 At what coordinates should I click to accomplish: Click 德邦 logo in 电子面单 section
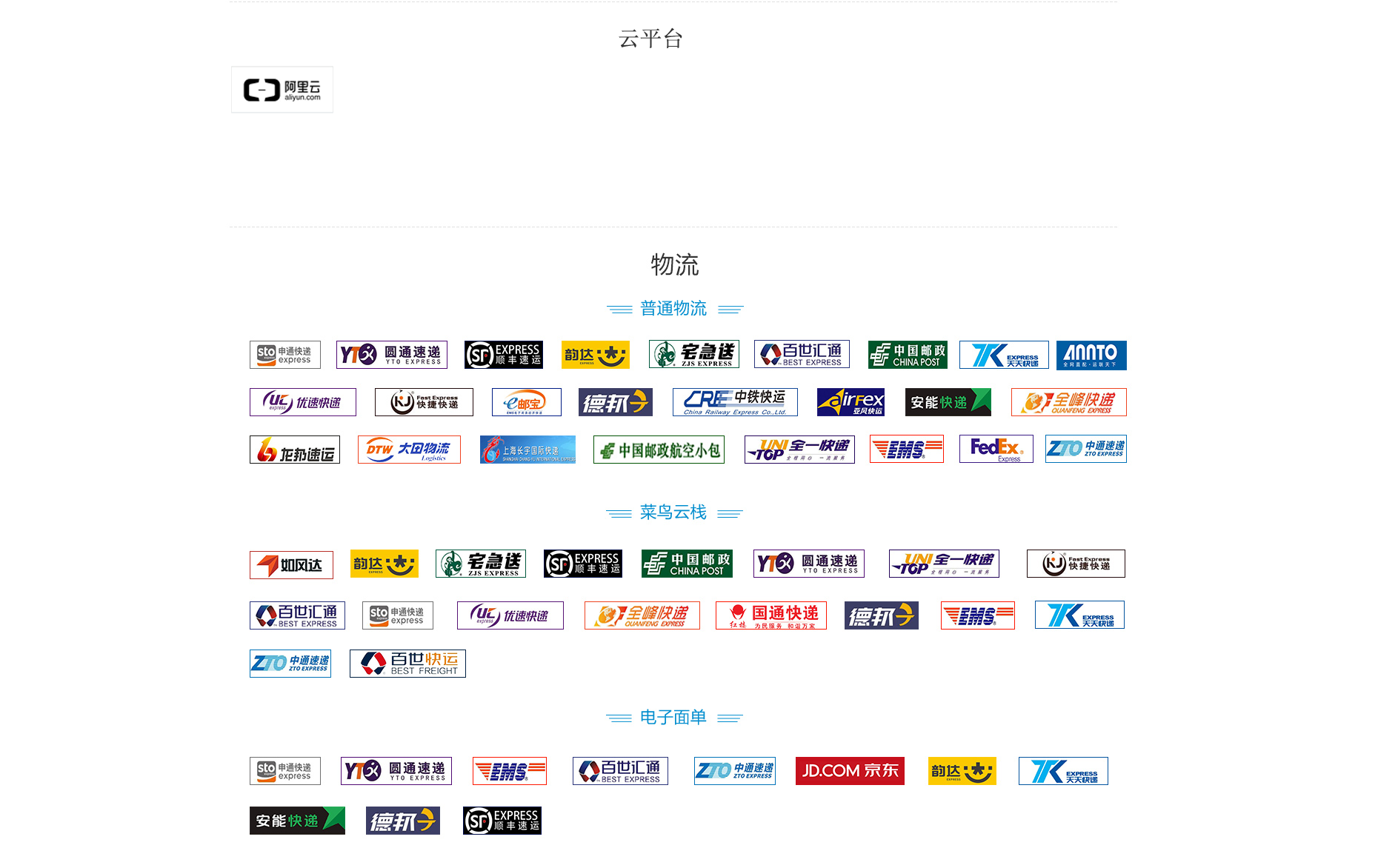[402, 821]
